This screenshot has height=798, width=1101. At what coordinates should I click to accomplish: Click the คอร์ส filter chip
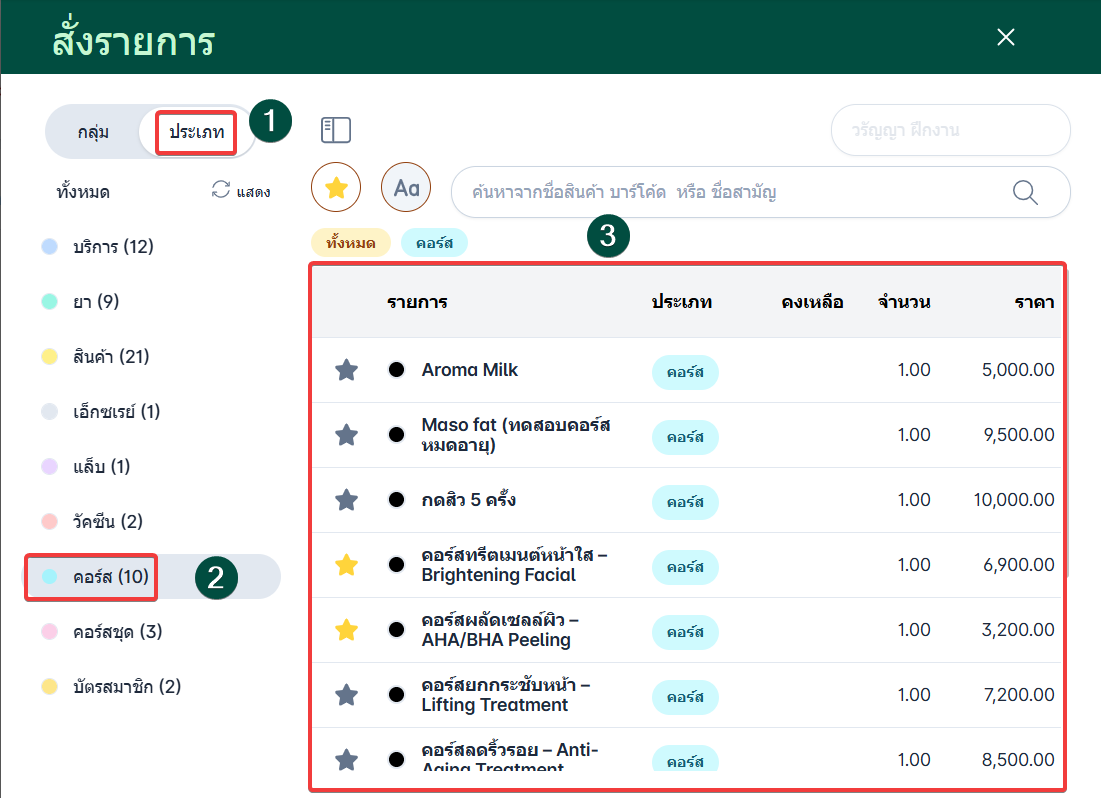tap(434, 242)
